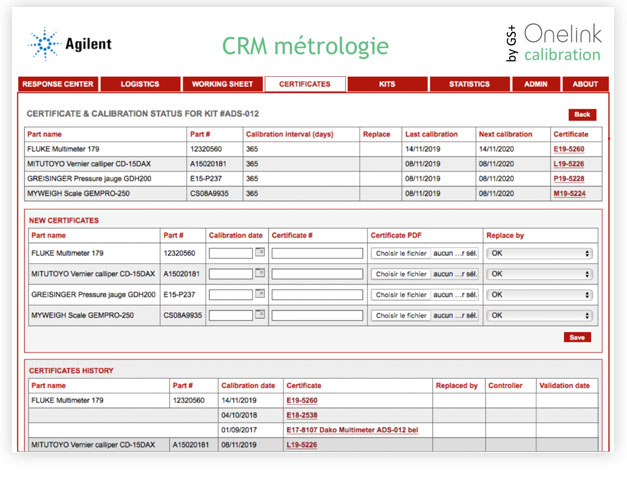Click the 'Last calibration' column header
Screen dimensions: 627x498
click(x=431, y=134)
